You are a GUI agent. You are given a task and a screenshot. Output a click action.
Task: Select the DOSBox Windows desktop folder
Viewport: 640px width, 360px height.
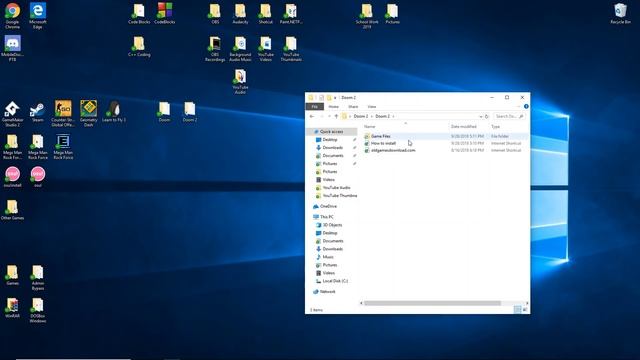click(x=38, y=310)
